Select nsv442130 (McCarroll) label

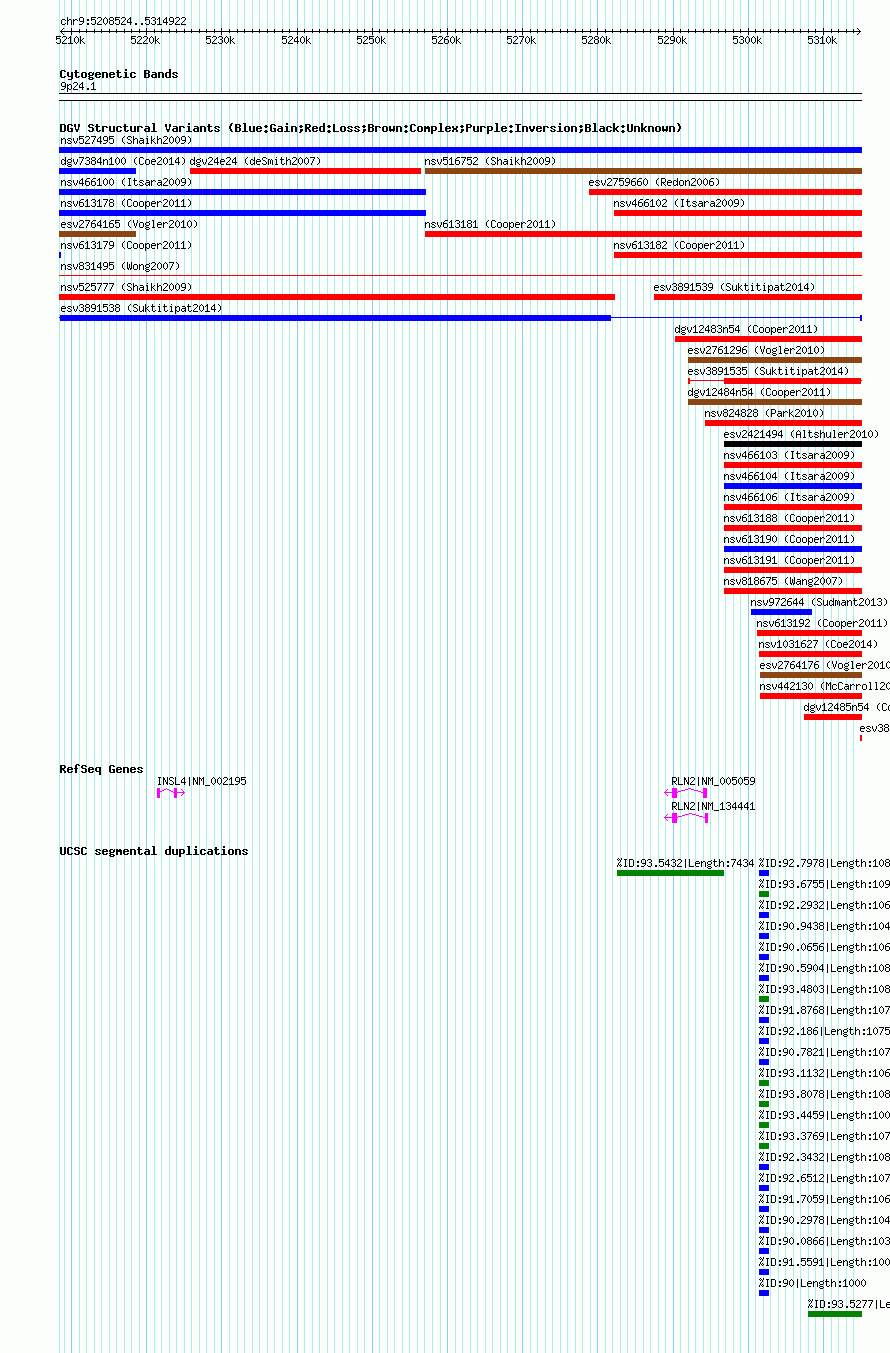tap(825, 686)
